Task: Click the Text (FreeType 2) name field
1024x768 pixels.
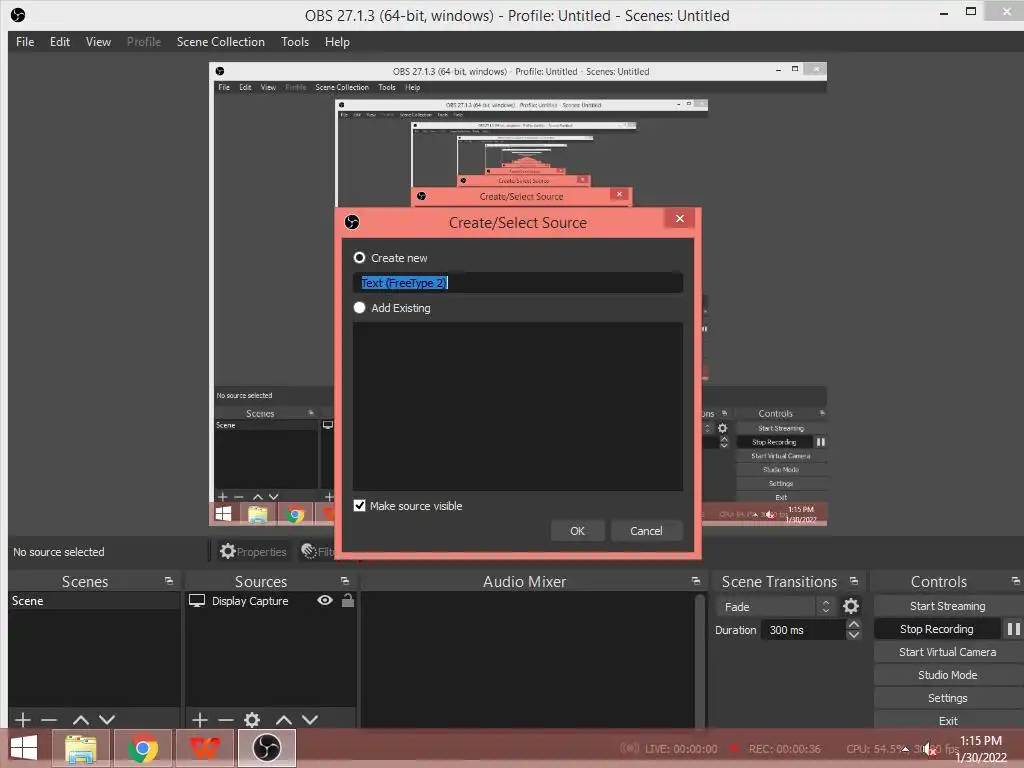Action: [517, 283]
